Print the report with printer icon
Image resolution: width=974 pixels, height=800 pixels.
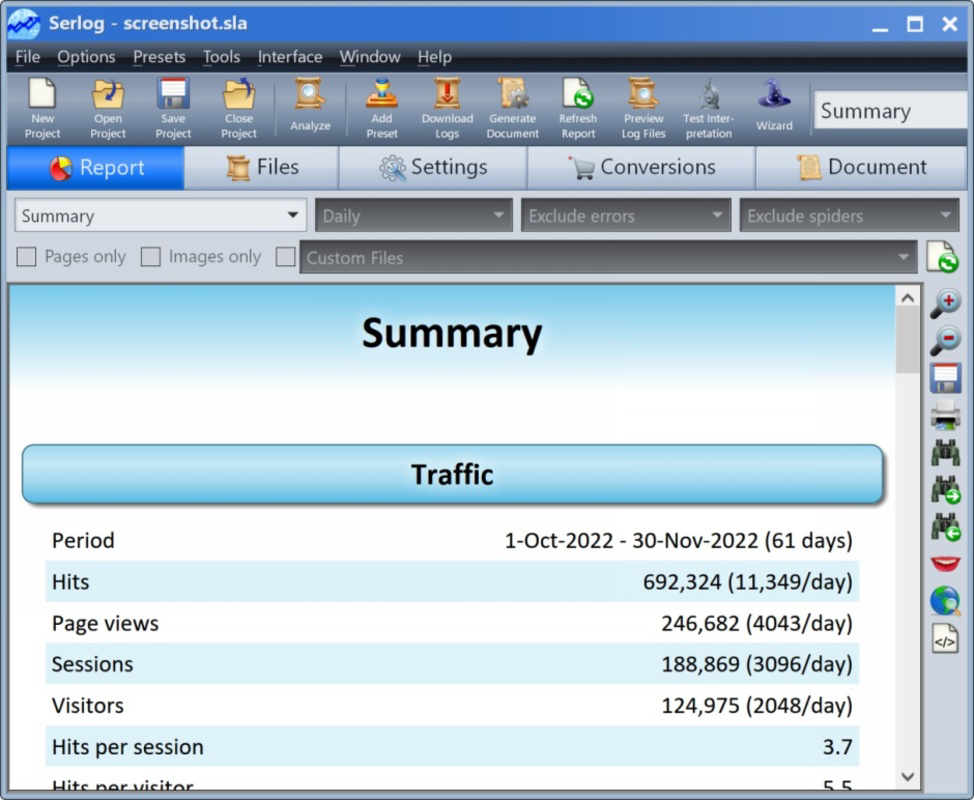pyautogui.click(x=945, y=415)
